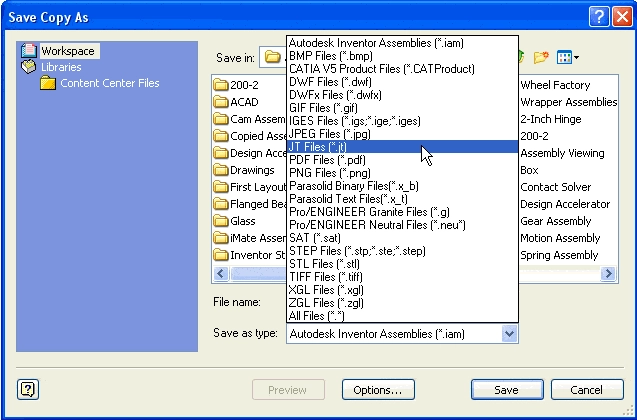Click the title bar Help question mark
The height and width of the screenshot is (420, 637).
(598, 17)
